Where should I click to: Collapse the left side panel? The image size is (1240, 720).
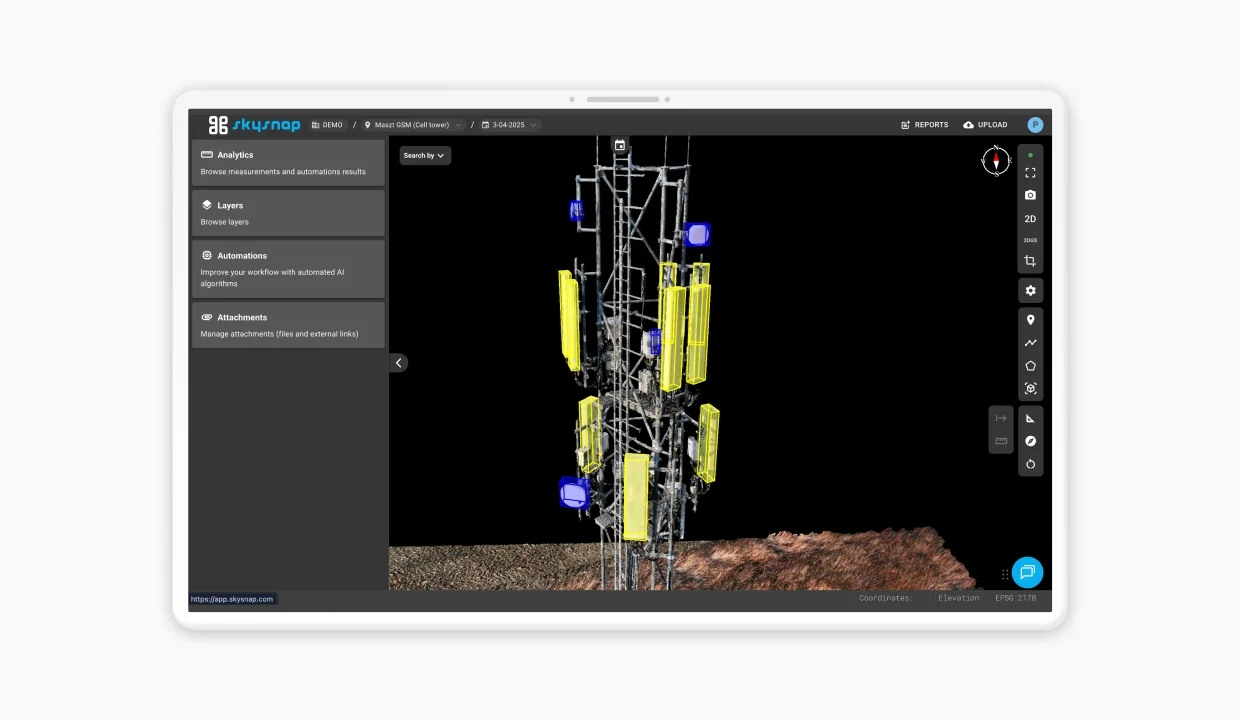[398, 363]
